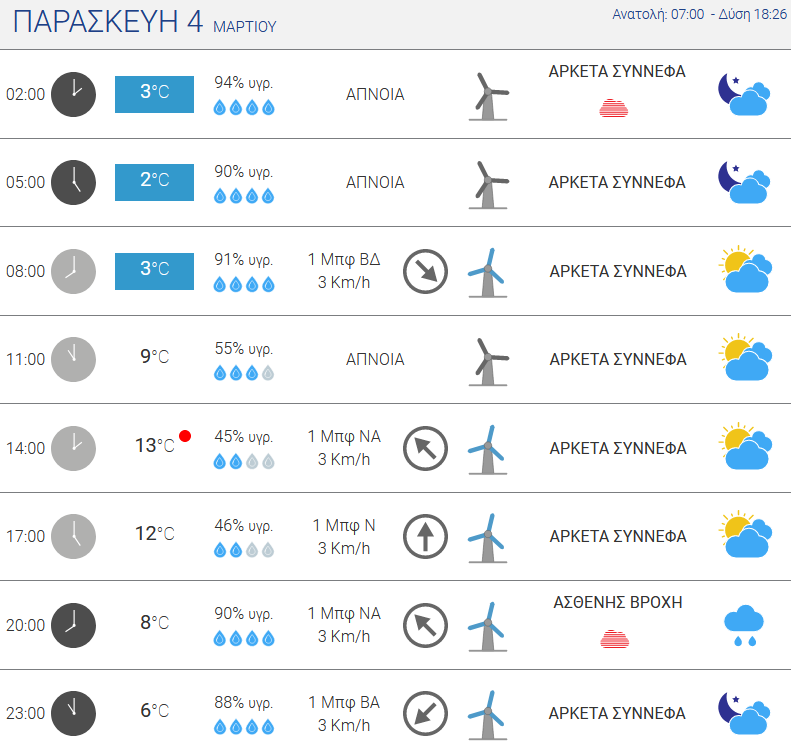The image size is (791, 746).
Task: Click the southwest wind arrow at 23:00
Action: [x=425, y=713]
